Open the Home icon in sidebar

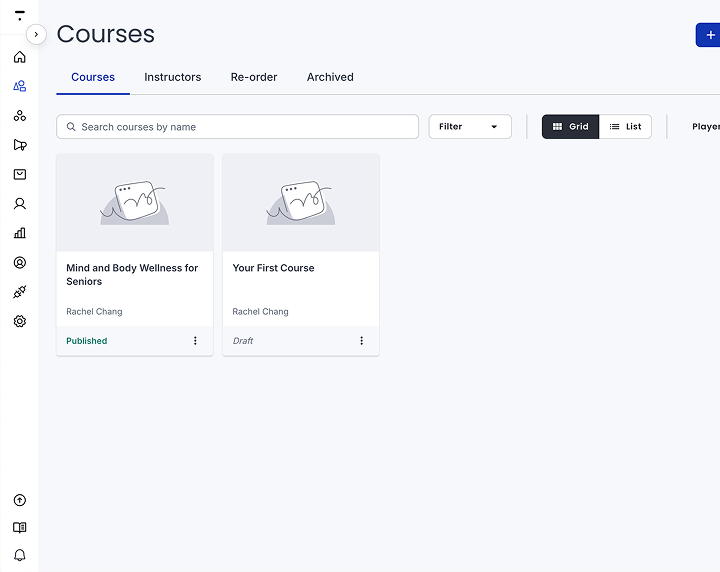[x=19, y=57]
